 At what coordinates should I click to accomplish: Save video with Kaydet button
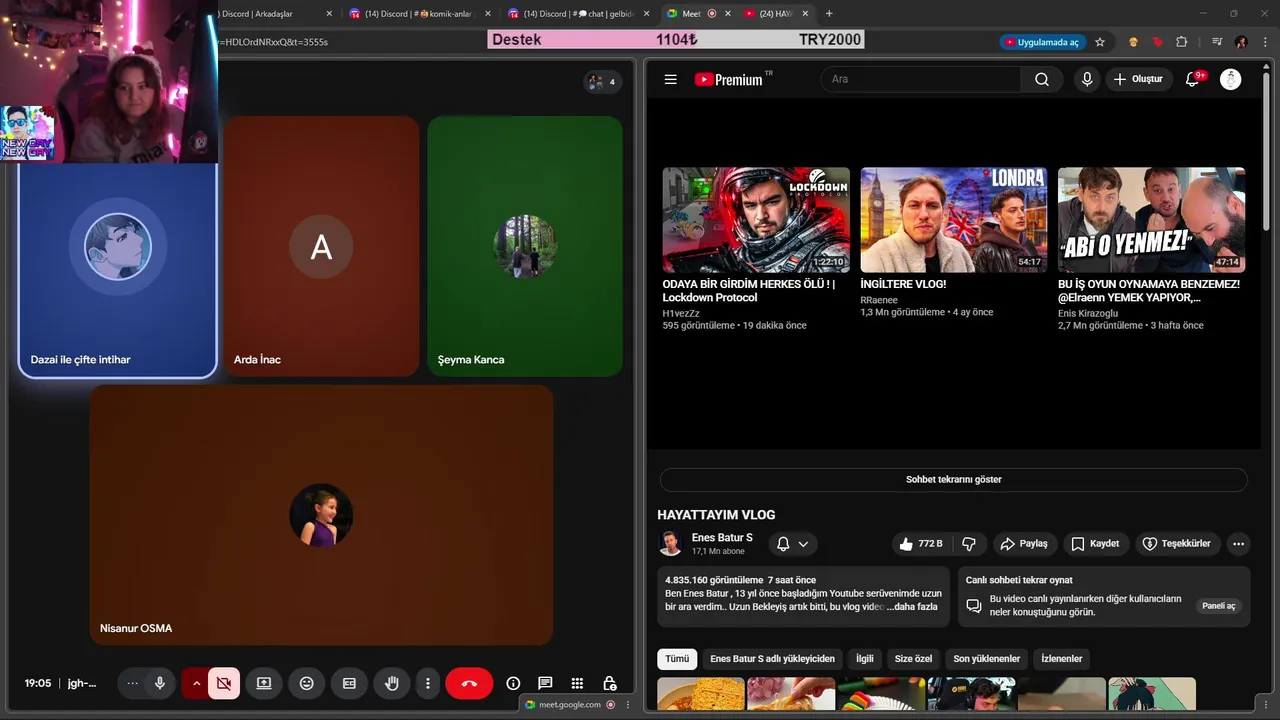point(1095,544)
